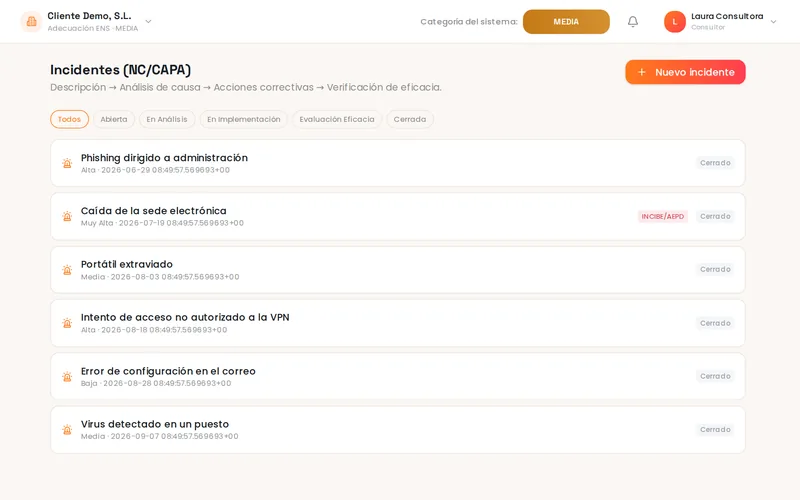Show Cerrada incidents filter

click(410, 119)
